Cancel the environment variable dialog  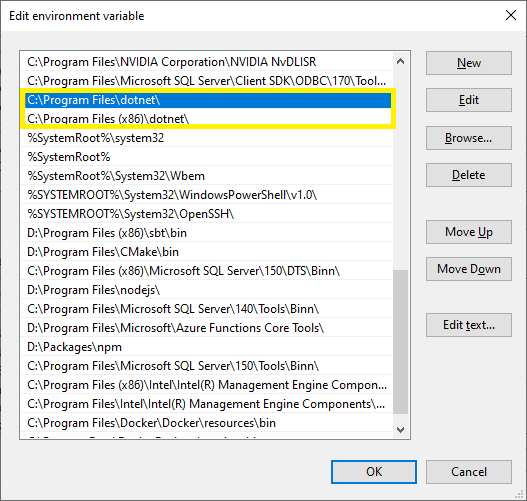click(469, 472)
